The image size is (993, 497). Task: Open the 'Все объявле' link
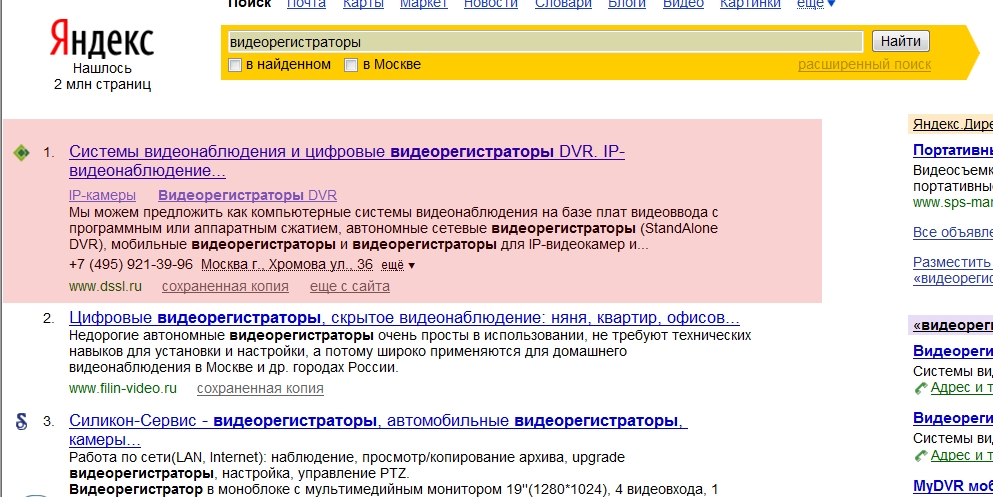click(x=953, y=232)
